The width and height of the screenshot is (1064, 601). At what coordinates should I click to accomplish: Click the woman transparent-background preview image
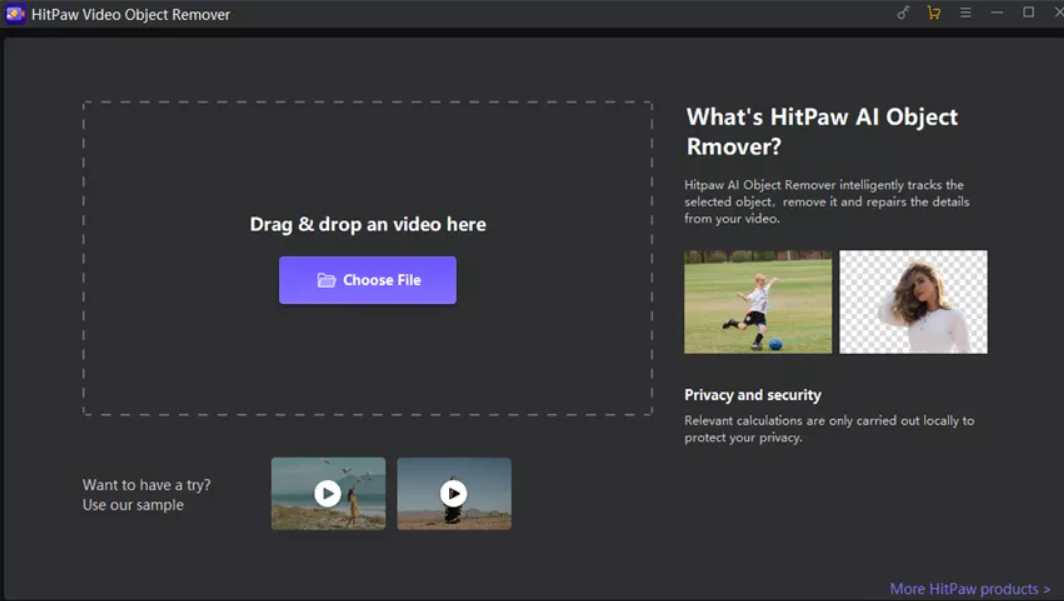coord(913,302)
